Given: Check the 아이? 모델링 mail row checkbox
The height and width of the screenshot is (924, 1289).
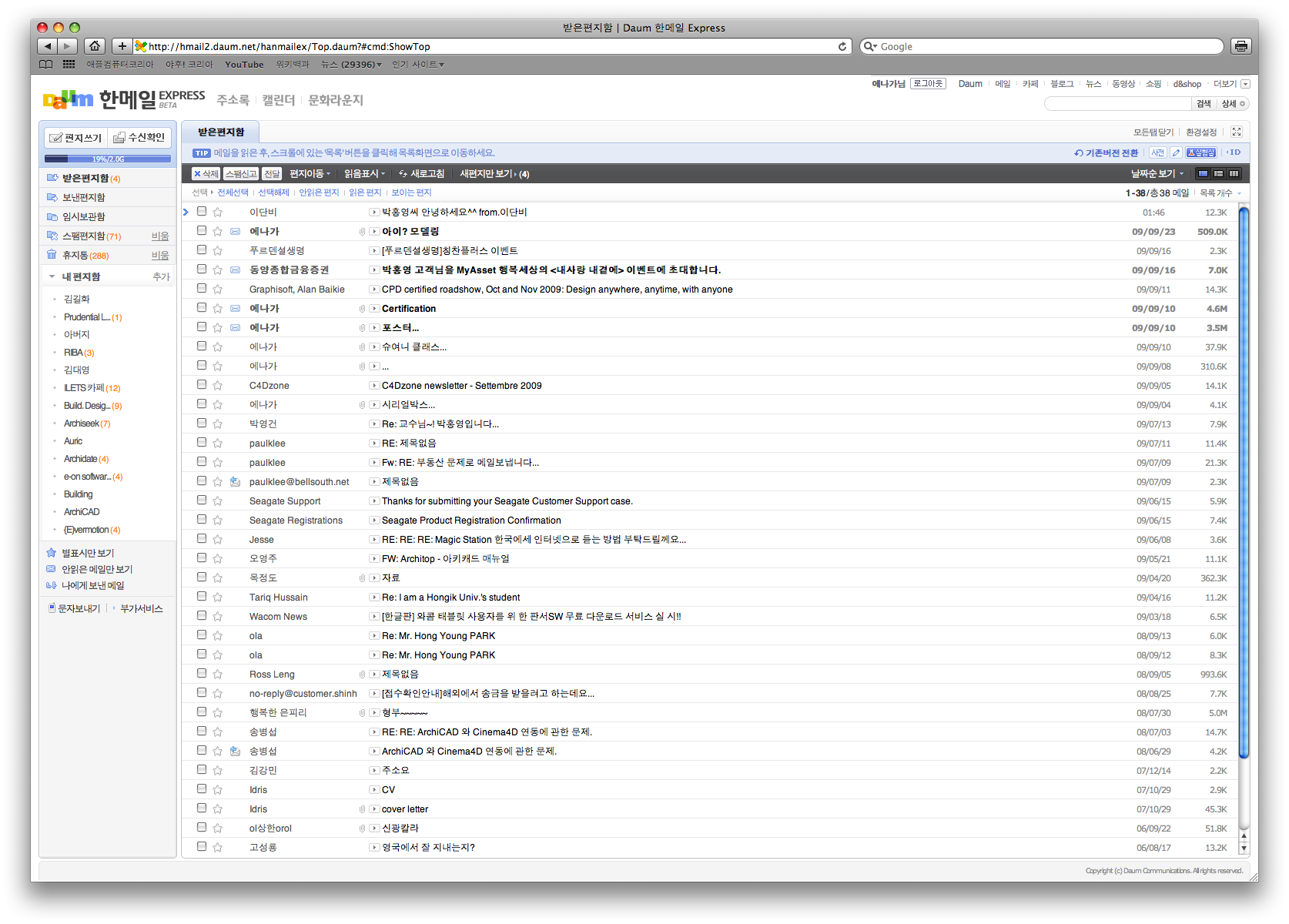Looking at the screenshot, I should [x=202, y=230].
